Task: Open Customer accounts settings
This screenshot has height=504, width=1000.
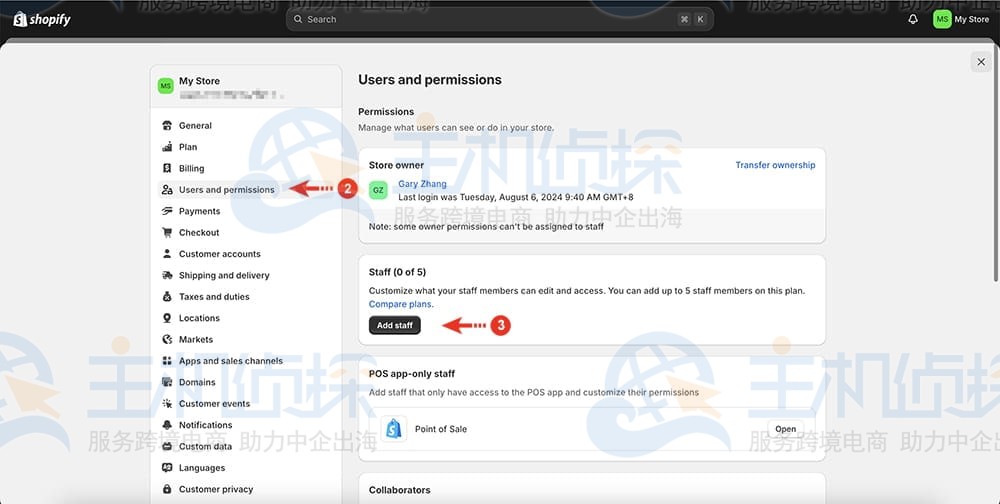Action: click(218, 254)
